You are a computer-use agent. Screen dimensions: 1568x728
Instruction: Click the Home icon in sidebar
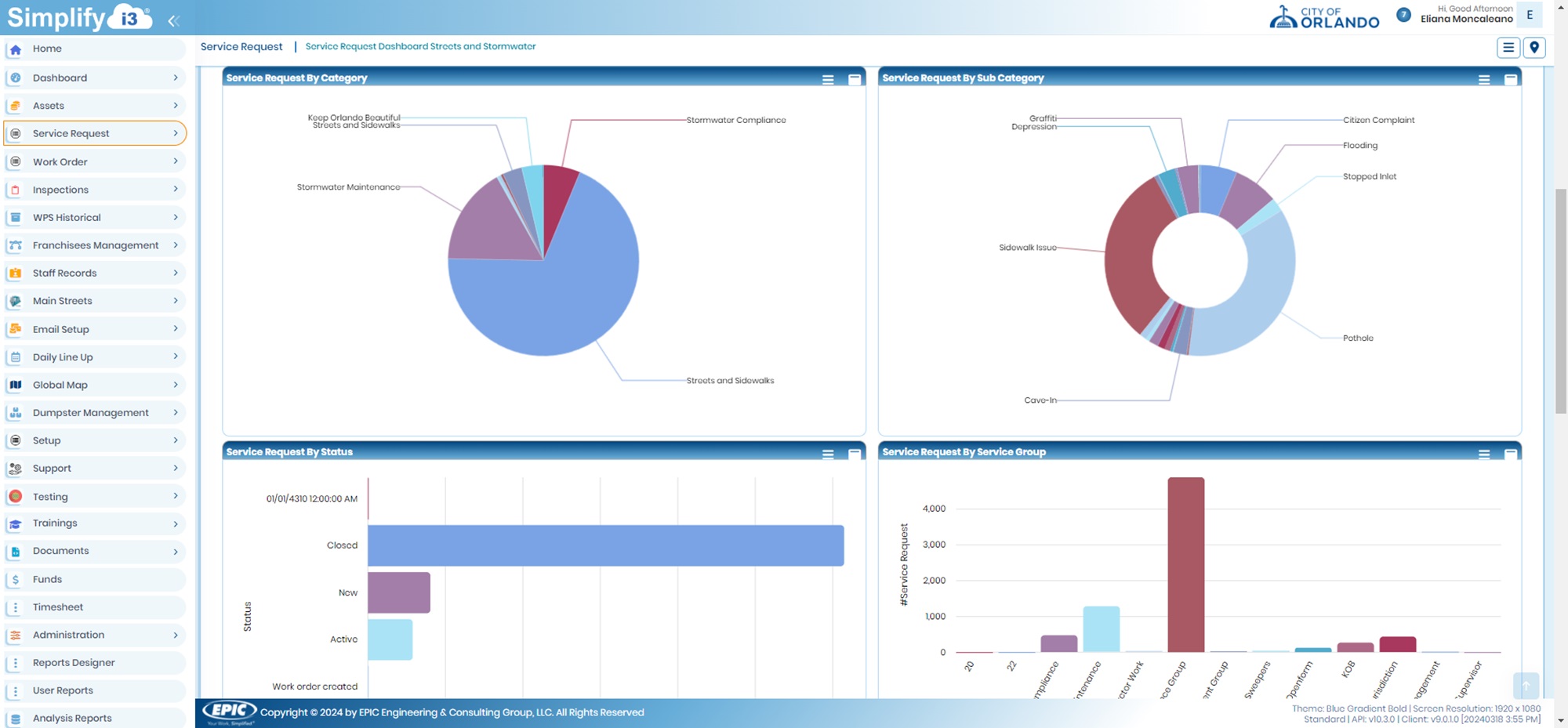pos(16,49)
